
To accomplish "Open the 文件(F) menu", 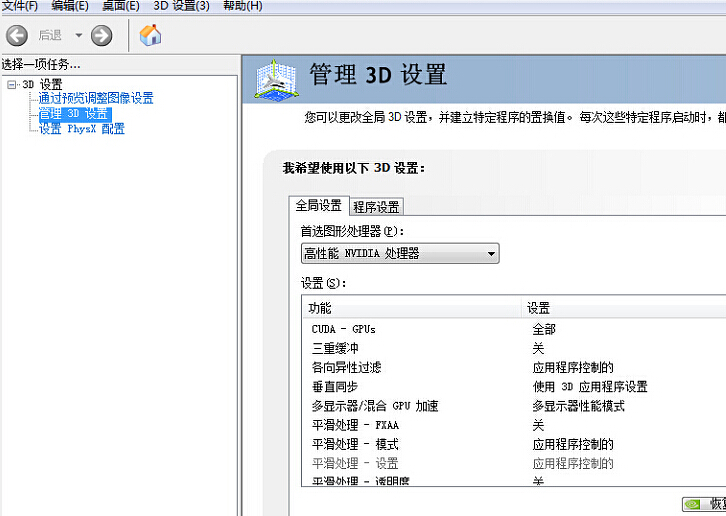I will [x=20, y=6].
